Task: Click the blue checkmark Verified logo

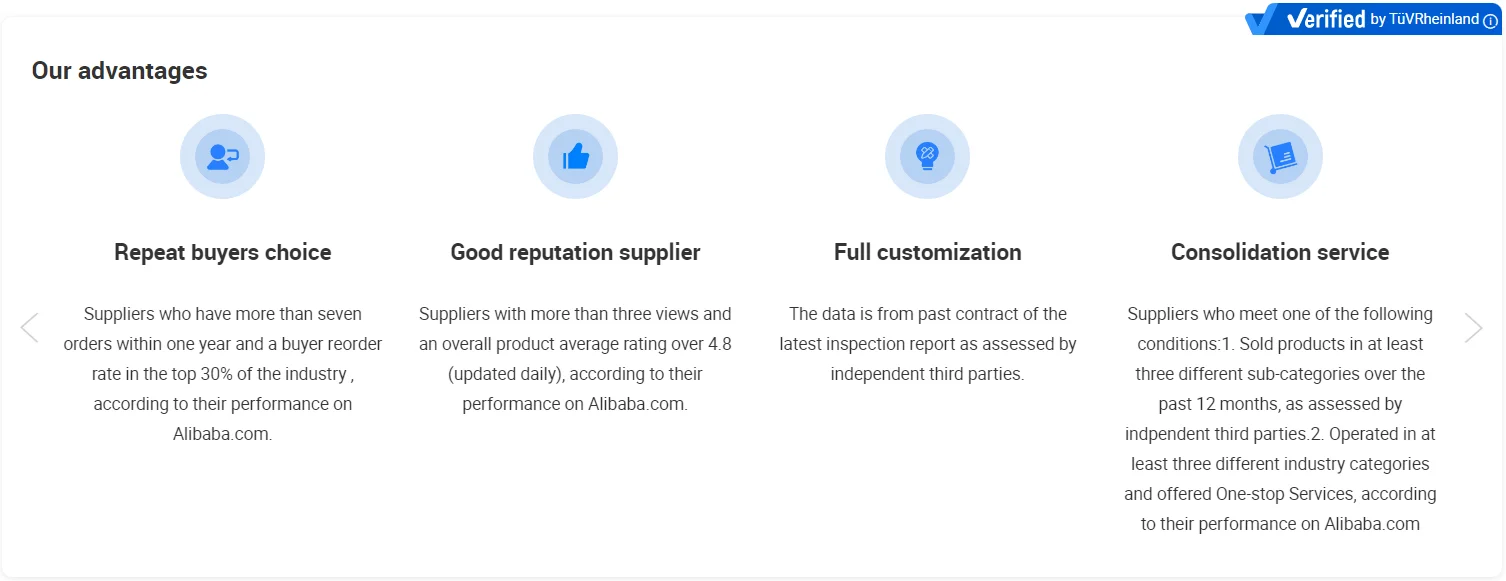Action: [x=1263, y=19]
